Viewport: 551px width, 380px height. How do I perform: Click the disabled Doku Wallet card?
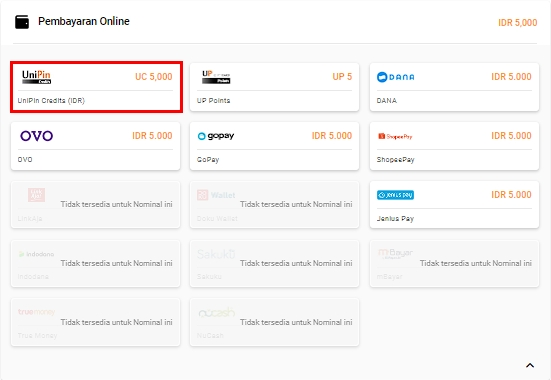(x=274, y=205)
